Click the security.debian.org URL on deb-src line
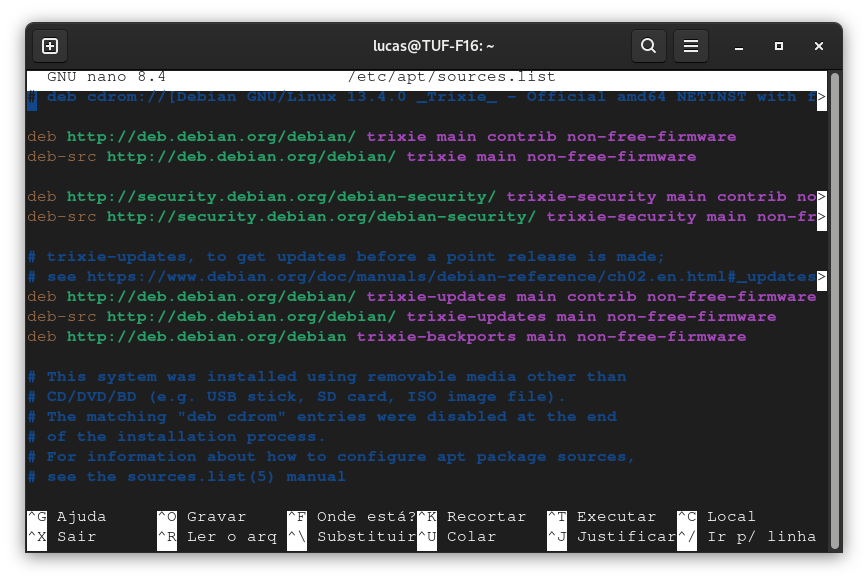Screen dimensions: 868x581 (x=321, y=217)
